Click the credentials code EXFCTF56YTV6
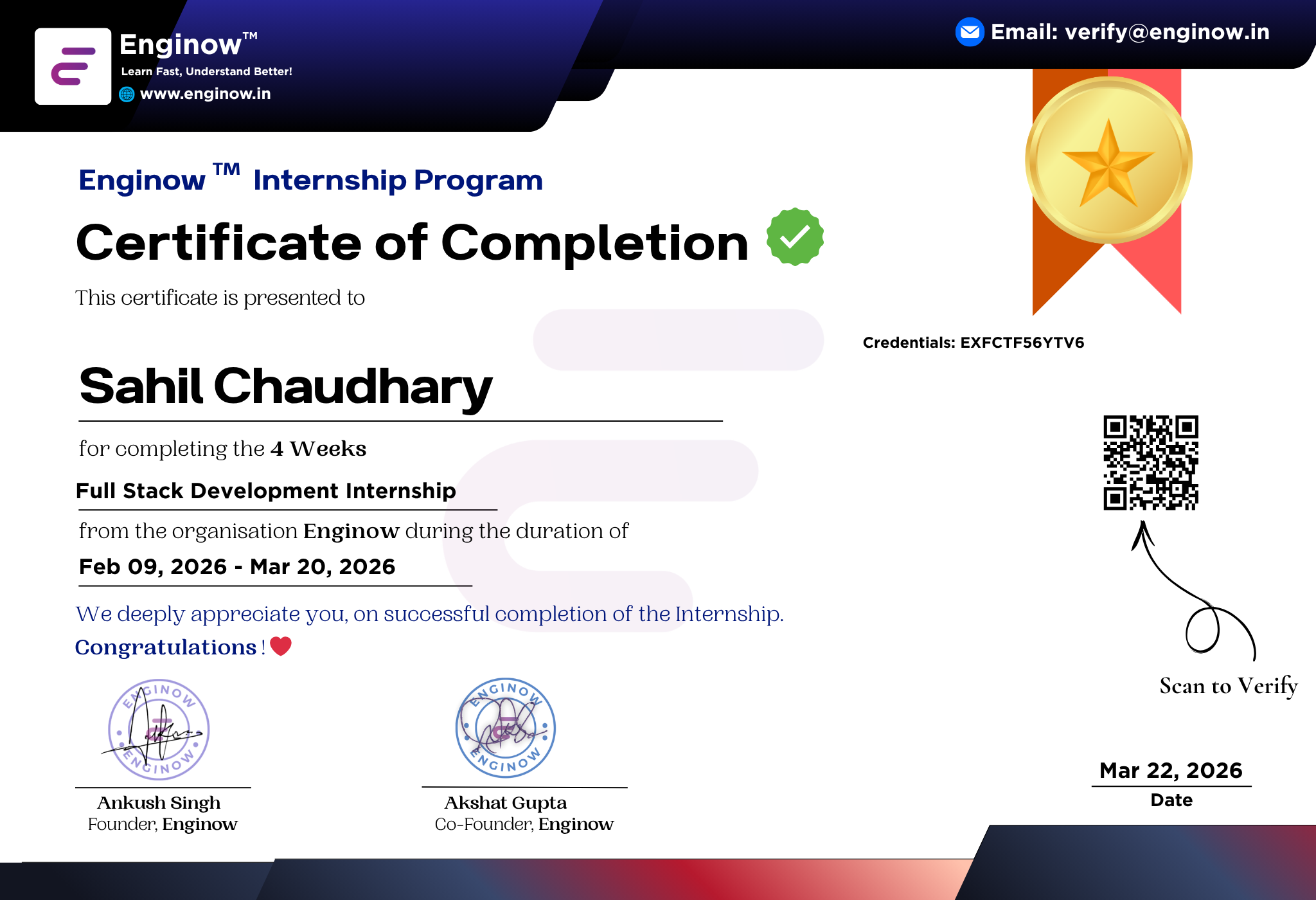Screen dimensions: 1316x900 click(1022, 343)
